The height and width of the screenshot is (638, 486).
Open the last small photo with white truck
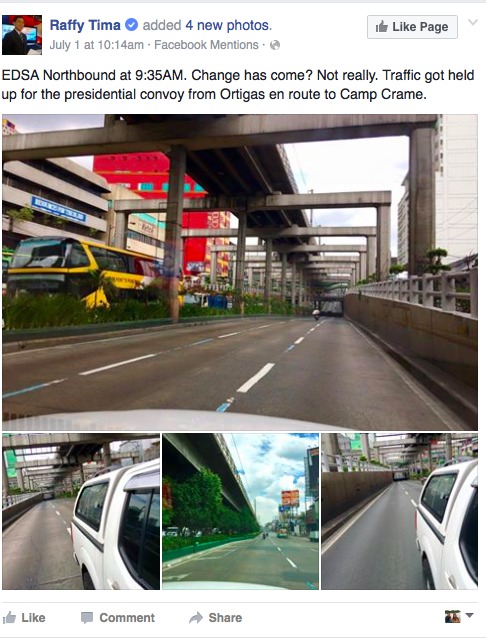[x=399, y=511]
